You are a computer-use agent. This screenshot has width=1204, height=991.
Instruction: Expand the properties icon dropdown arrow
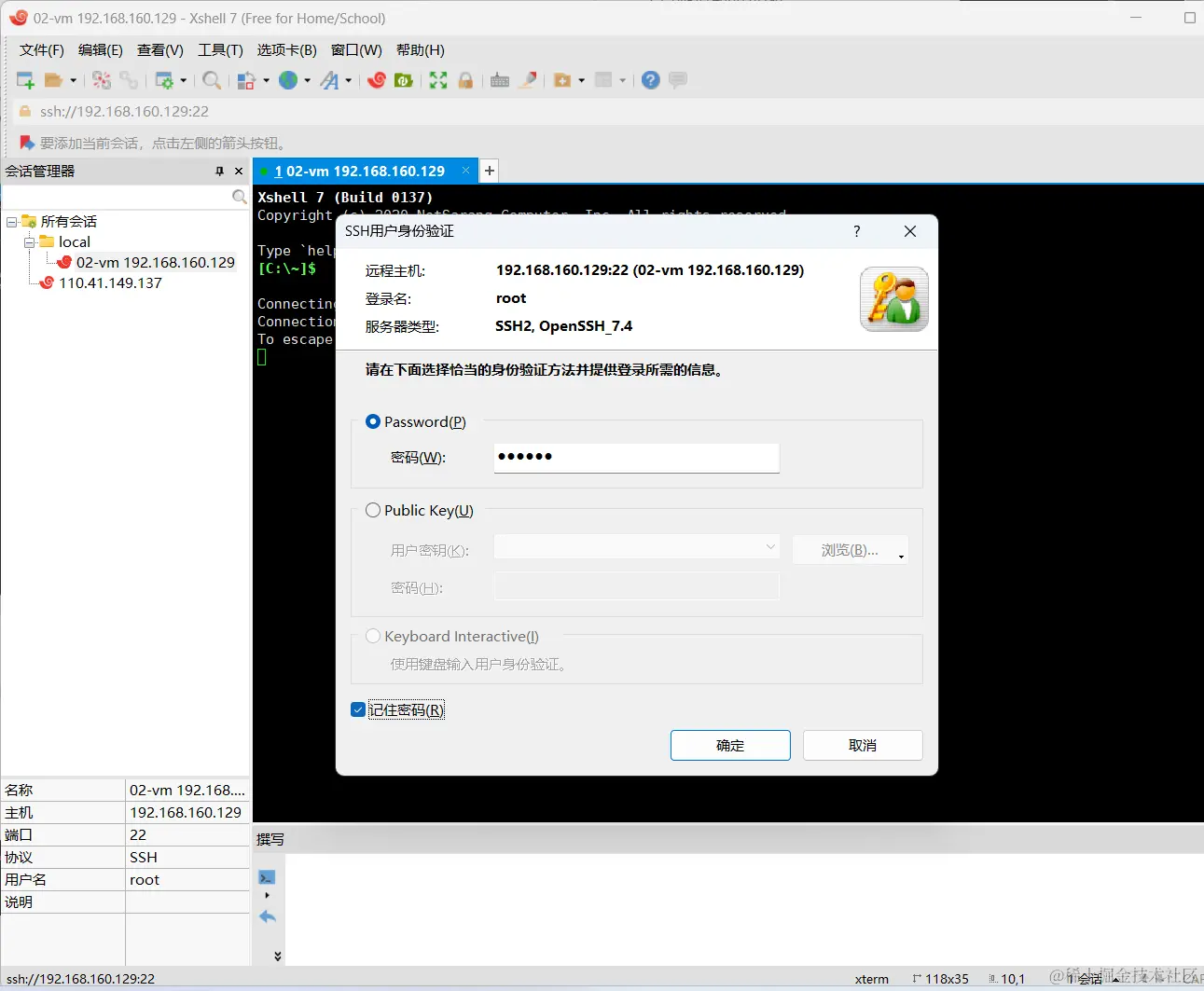coord(183,80)
